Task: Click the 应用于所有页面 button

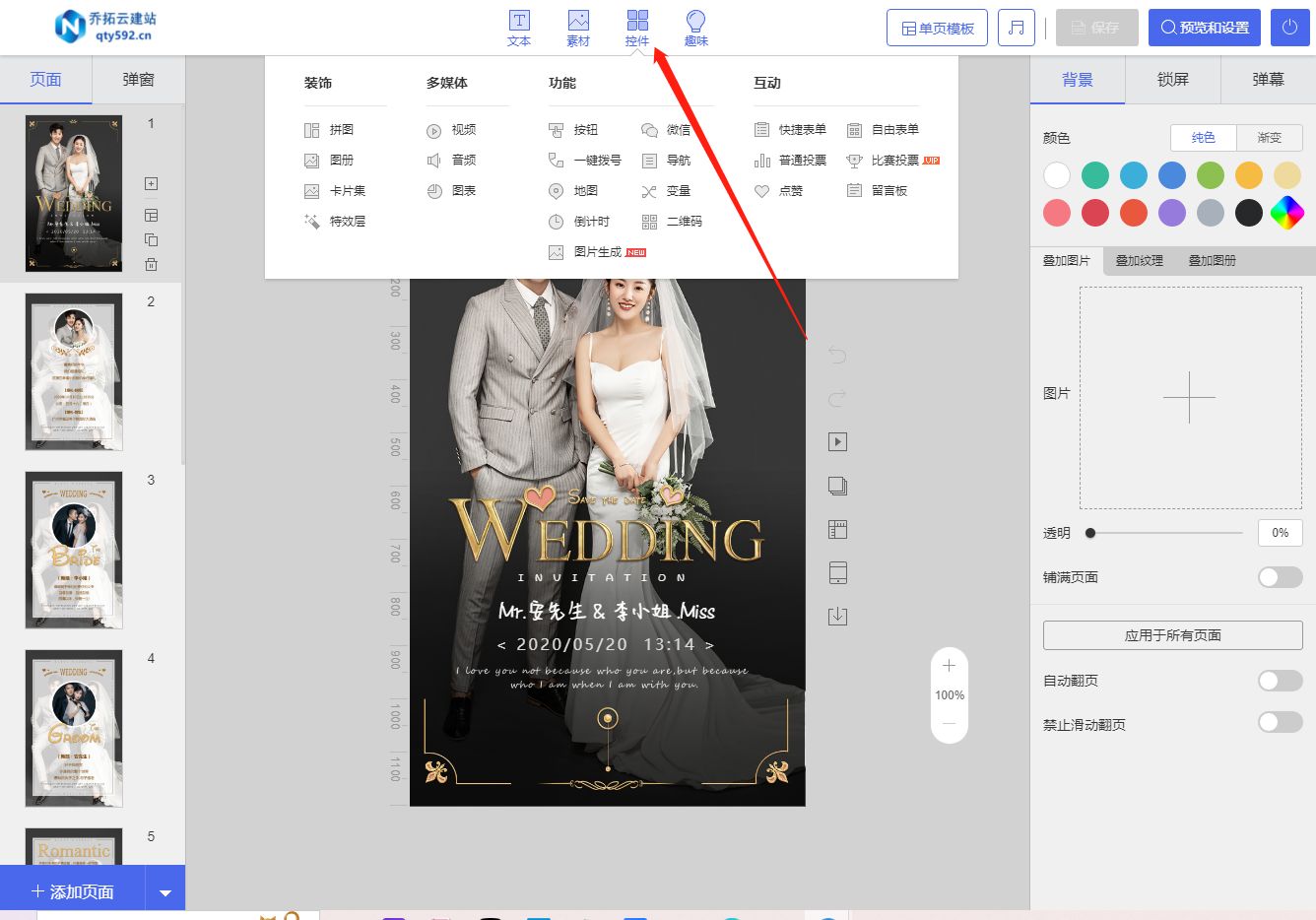Action: pos(1172,635)
